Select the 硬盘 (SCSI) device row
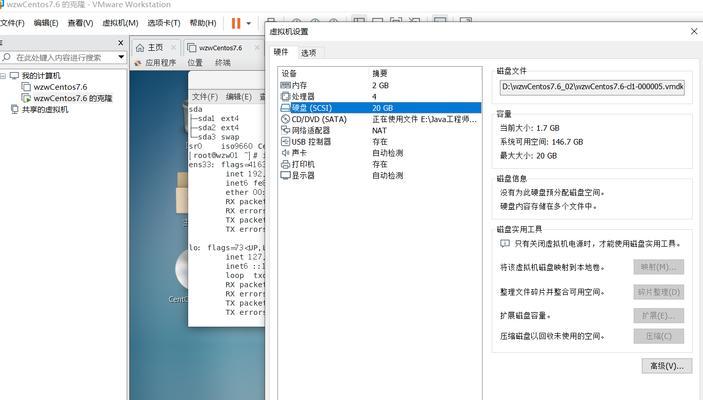 point(380,108)
